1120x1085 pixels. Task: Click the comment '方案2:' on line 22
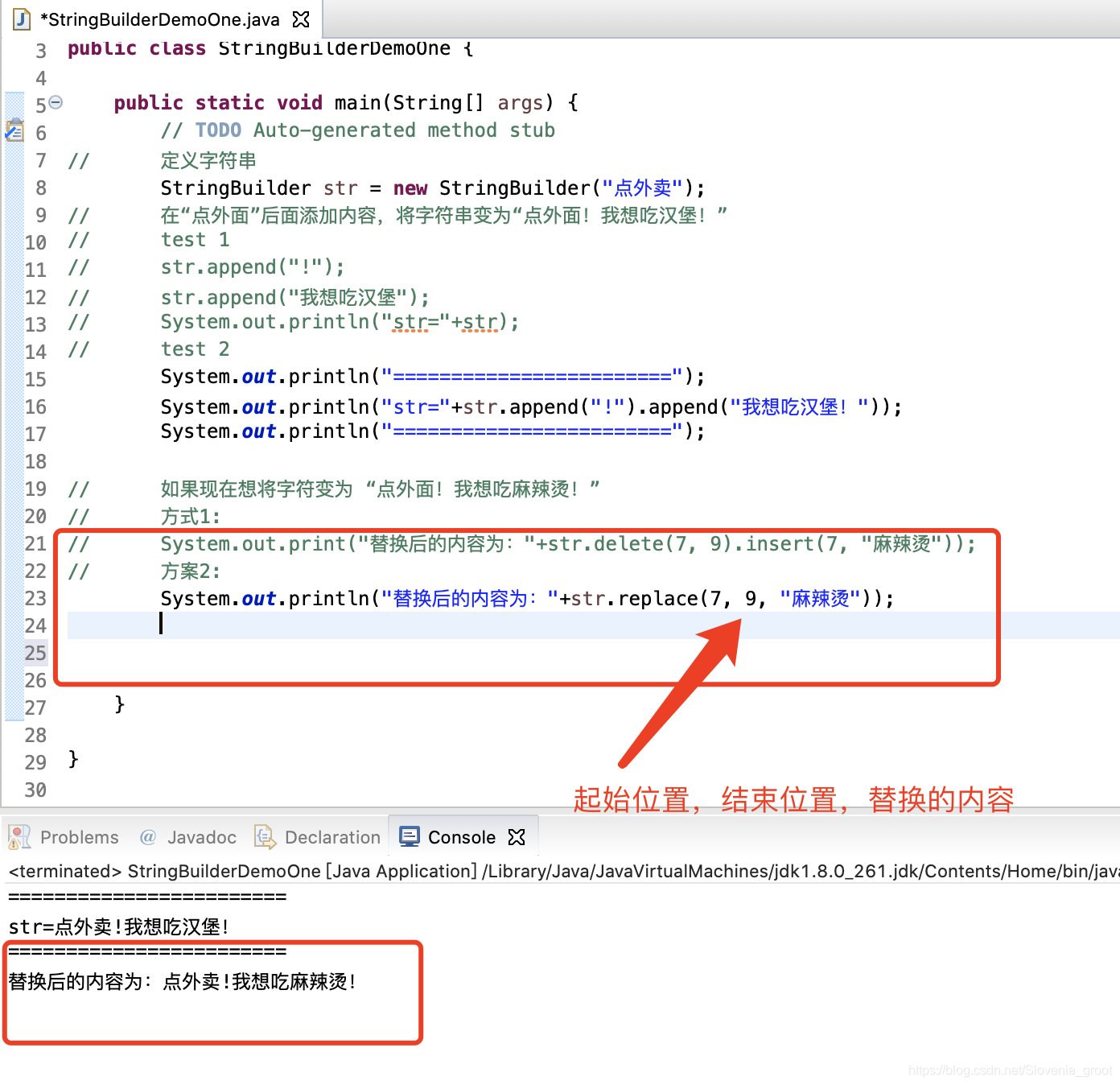[x=191, y=571]
